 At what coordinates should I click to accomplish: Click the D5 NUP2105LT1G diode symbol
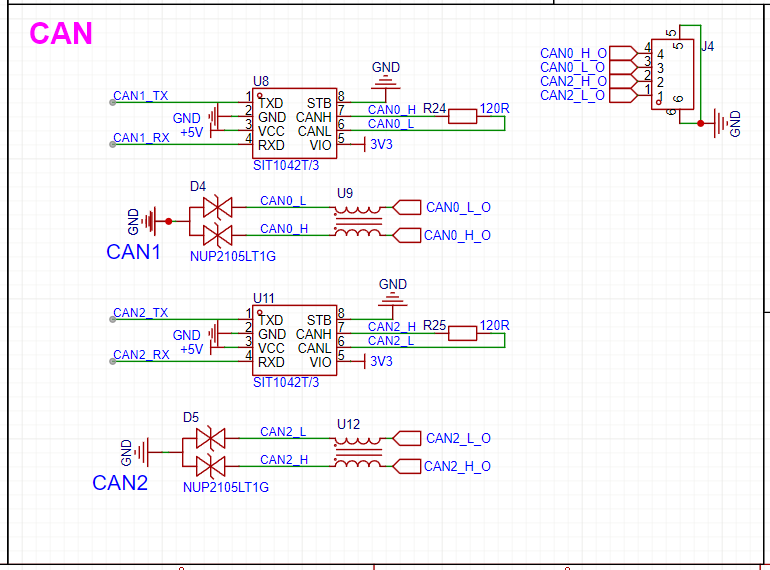211,452
